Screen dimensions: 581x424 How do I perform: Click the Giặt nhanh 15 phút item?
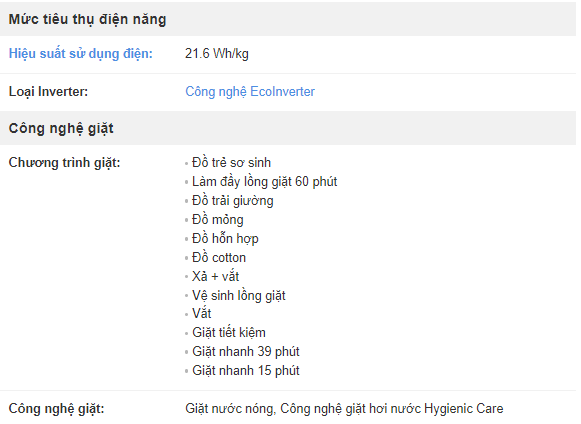(246, 370)
